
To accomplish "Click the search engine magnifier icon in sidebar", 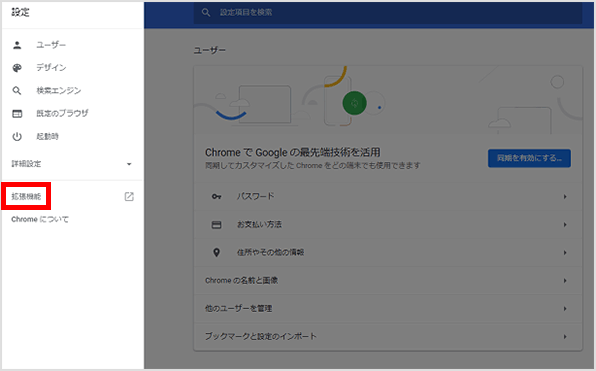I will tap(17, 90).
